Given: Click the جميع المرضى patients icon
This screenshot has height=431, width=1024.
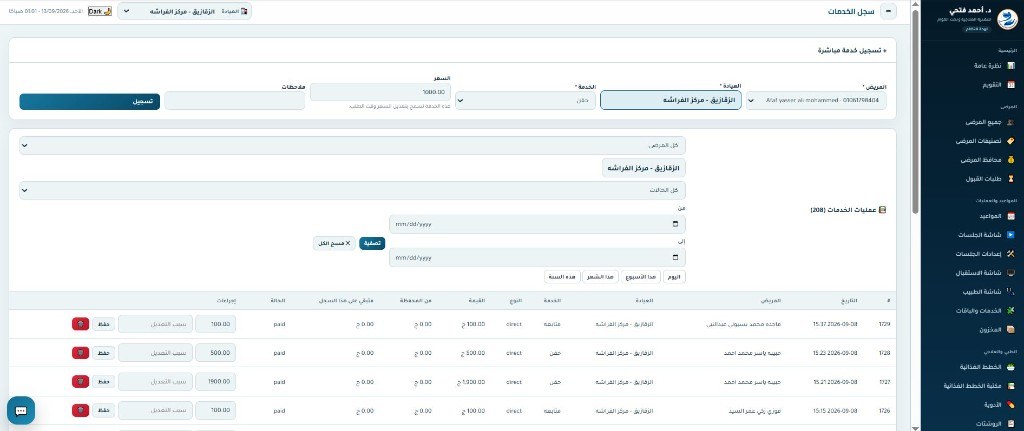Looking at the screenshot, I should 1011,122.
